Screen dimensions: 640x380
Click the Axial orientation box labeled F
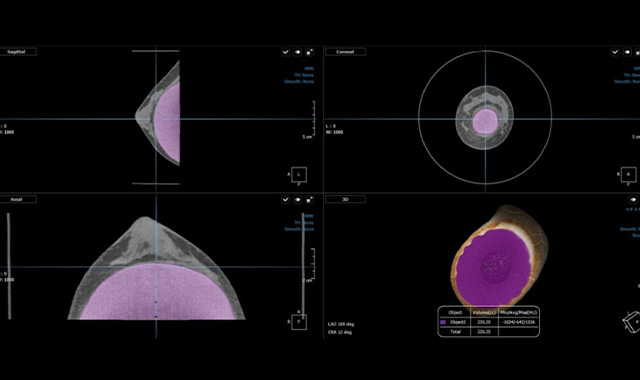(299, 322)
